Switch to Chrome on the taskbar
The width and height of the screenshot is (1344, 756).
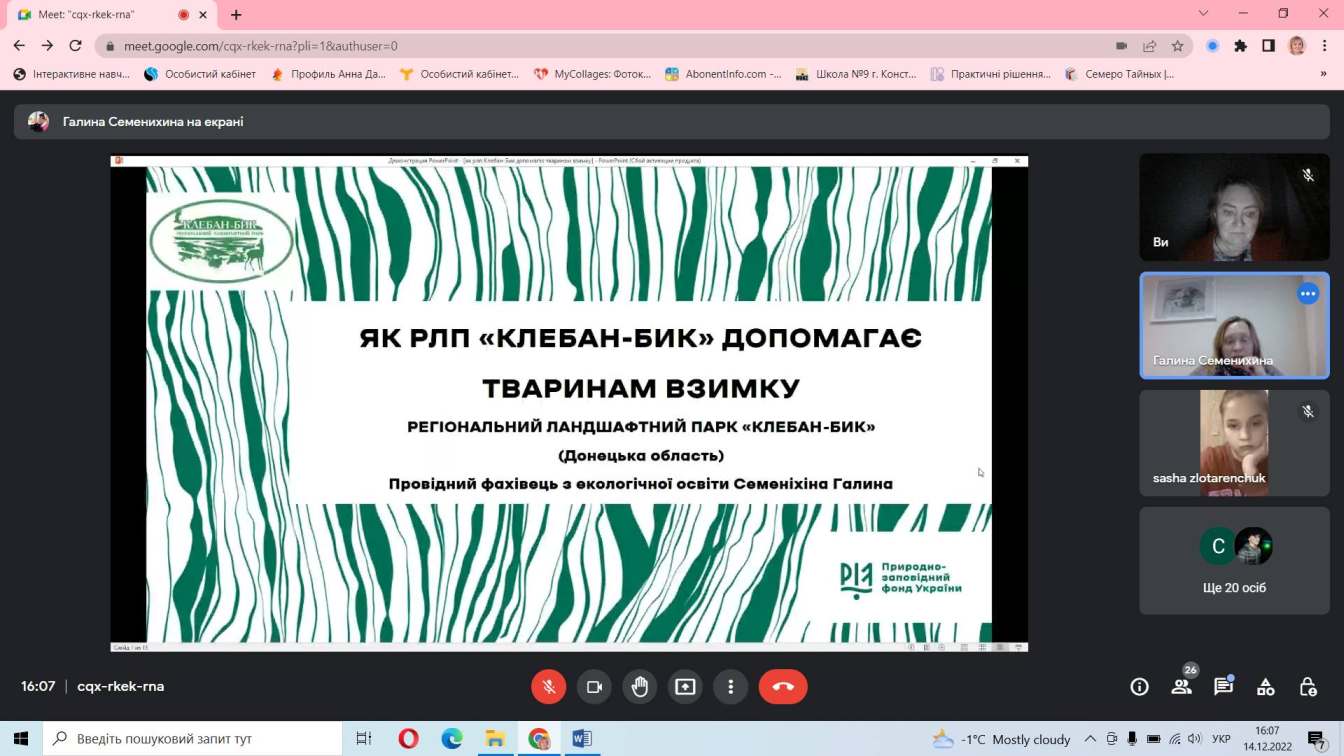[x=539, y=739]
